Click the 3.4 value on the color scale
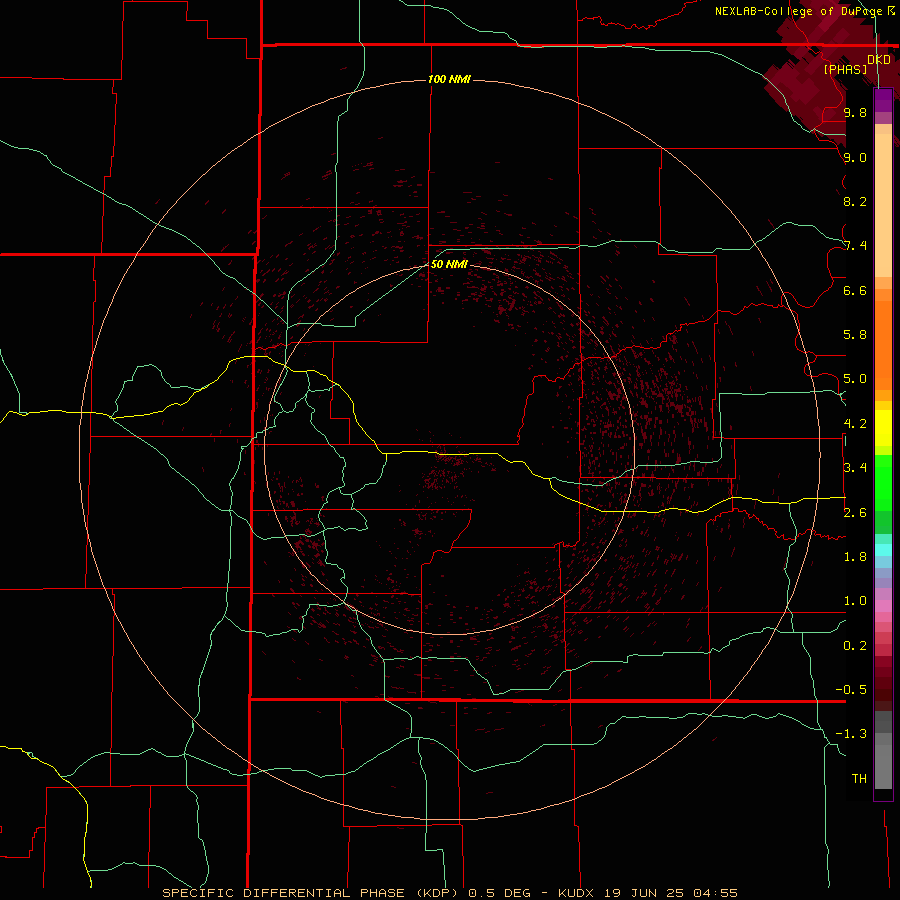Screen dimensions: 900x900 coord(855,468)
